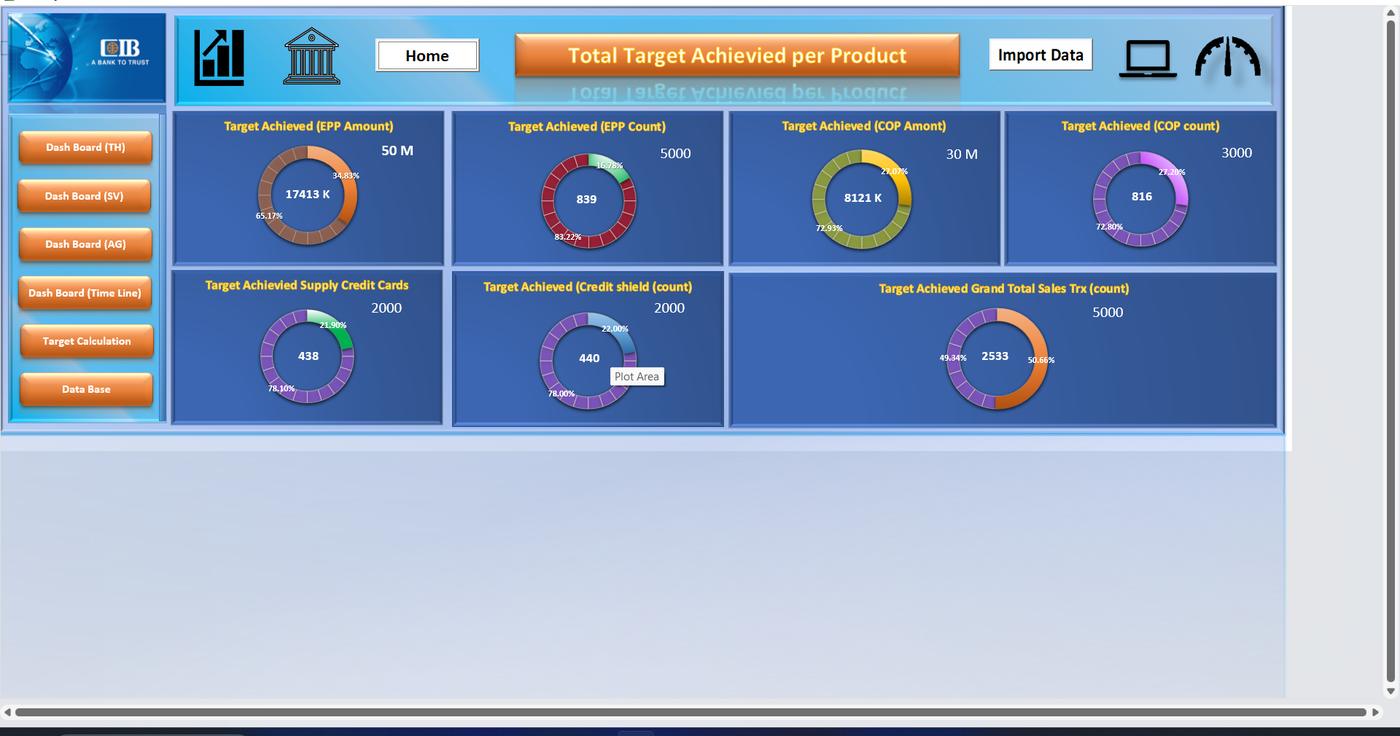1400x736 pixels.
Task: Click the 17413 K center value
Action: point(307,194)
